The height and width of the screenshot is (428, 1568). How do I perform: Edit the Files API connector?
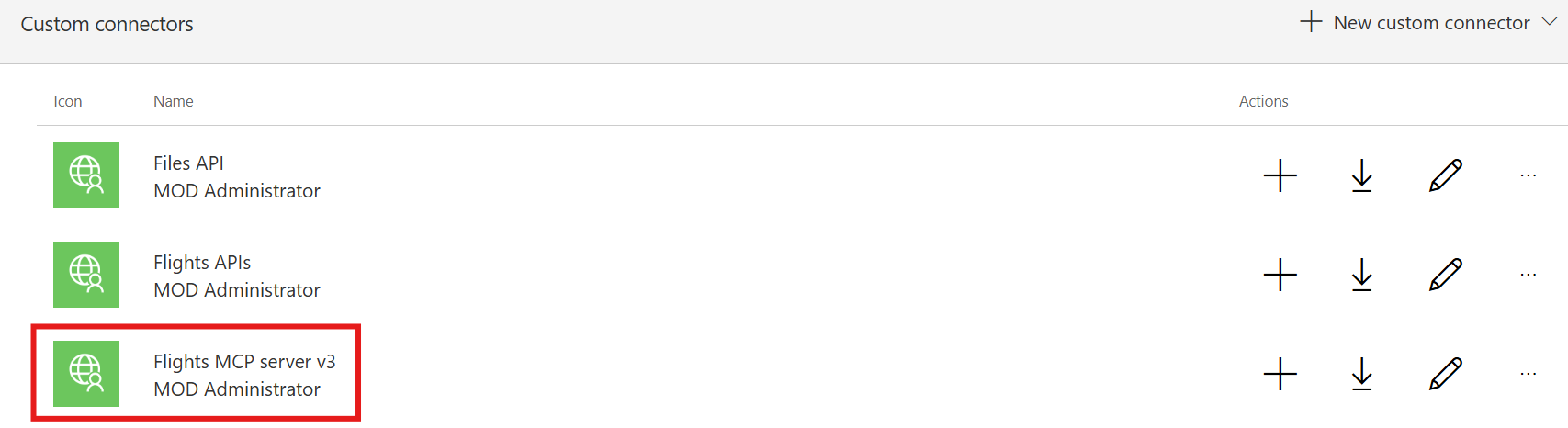[1445, 175]
